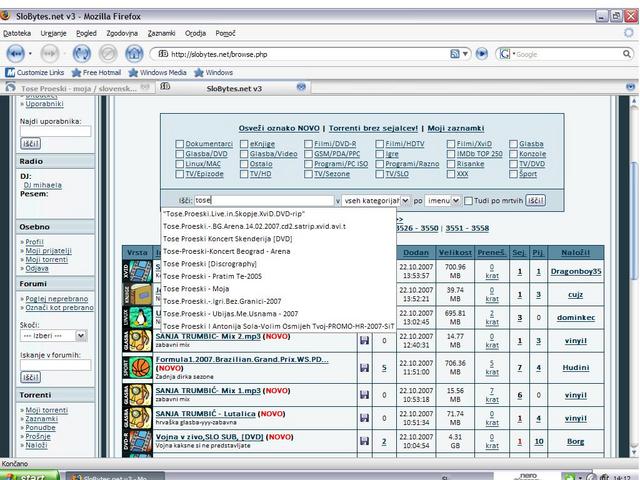Click the stop loading button

(108, 53)
